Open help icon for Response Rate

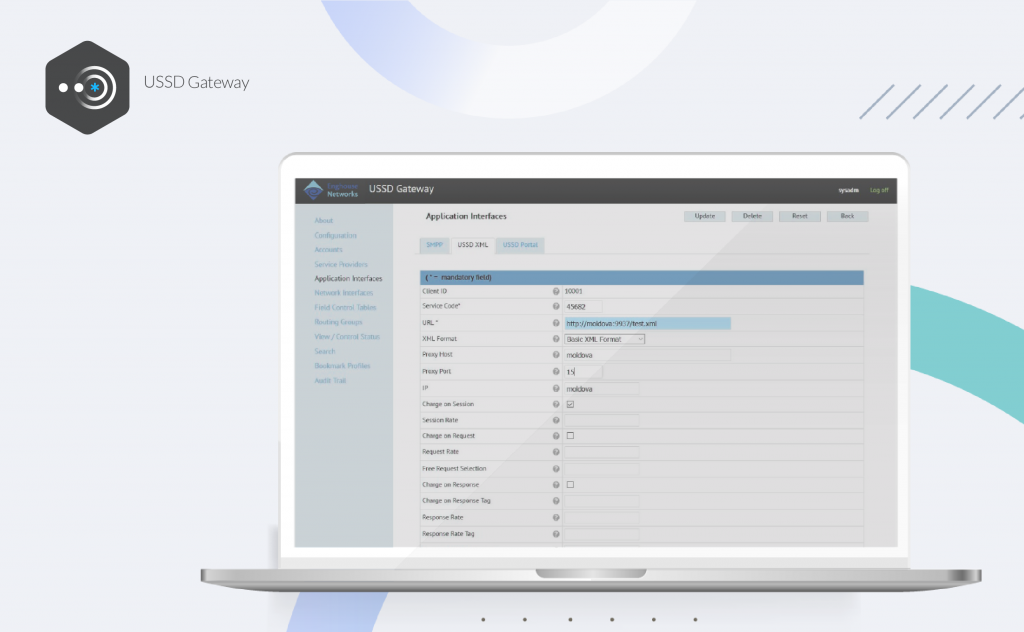[556, 517]
